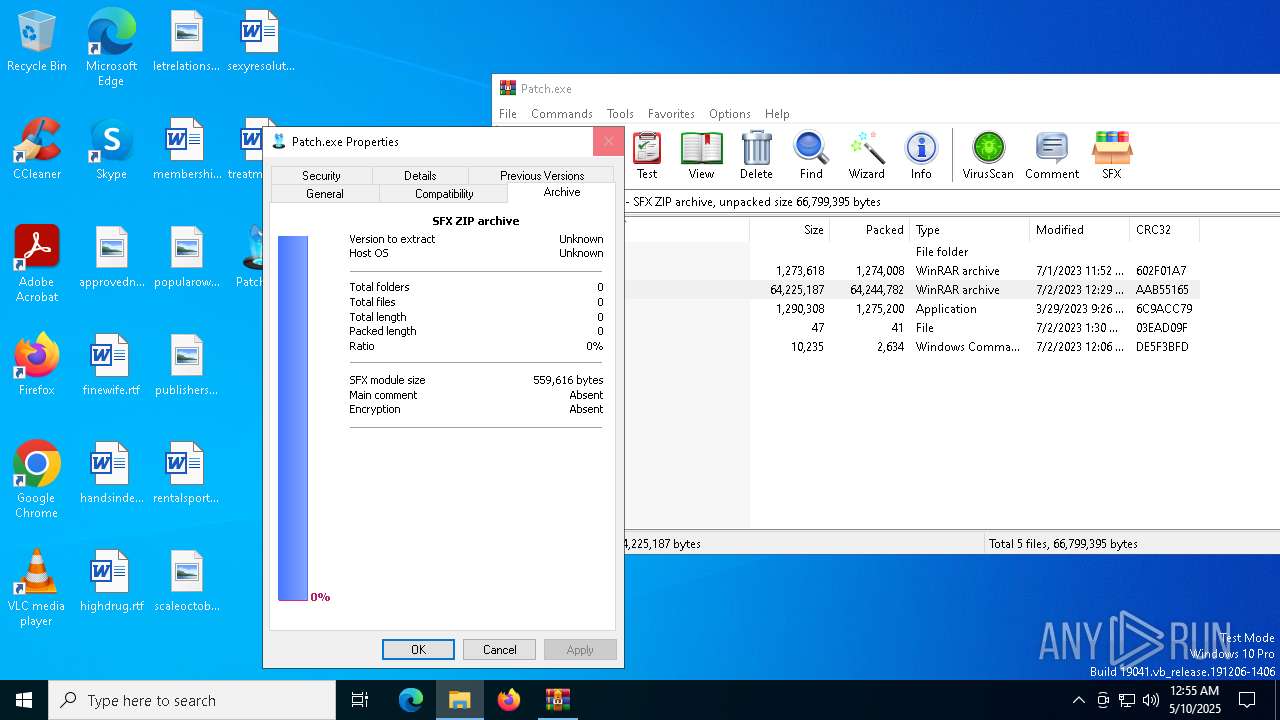Open Skype desktop shortcut

(x=111, y=150)
